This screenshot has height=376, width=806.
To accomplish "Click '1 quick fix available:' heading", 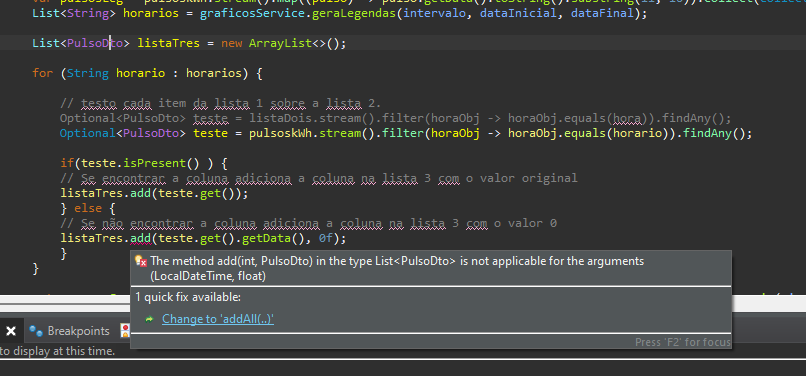I will [188, 297].
